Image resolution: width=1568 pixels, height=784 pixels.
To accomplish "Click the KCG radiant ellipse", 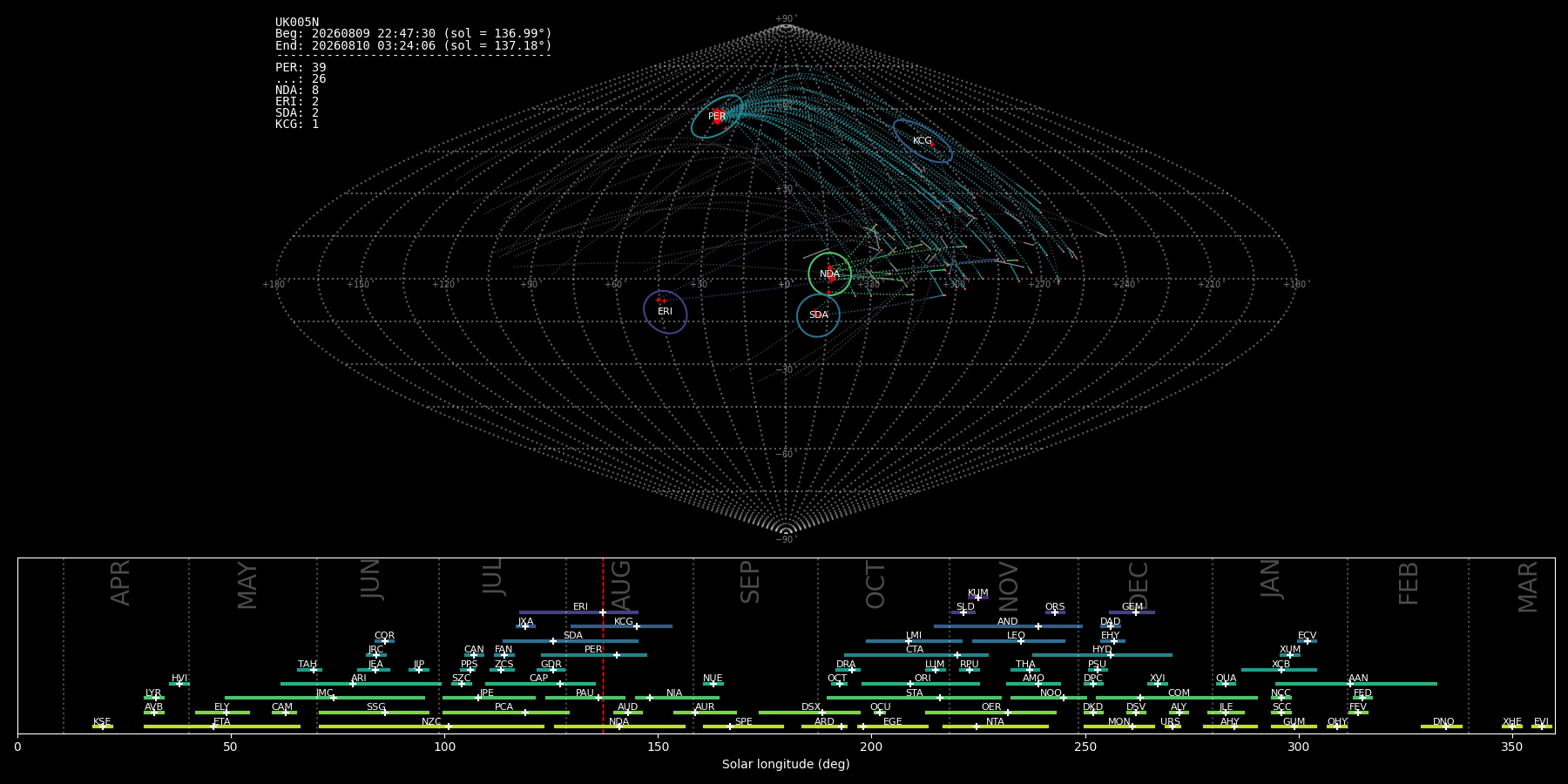I will 923,141.
